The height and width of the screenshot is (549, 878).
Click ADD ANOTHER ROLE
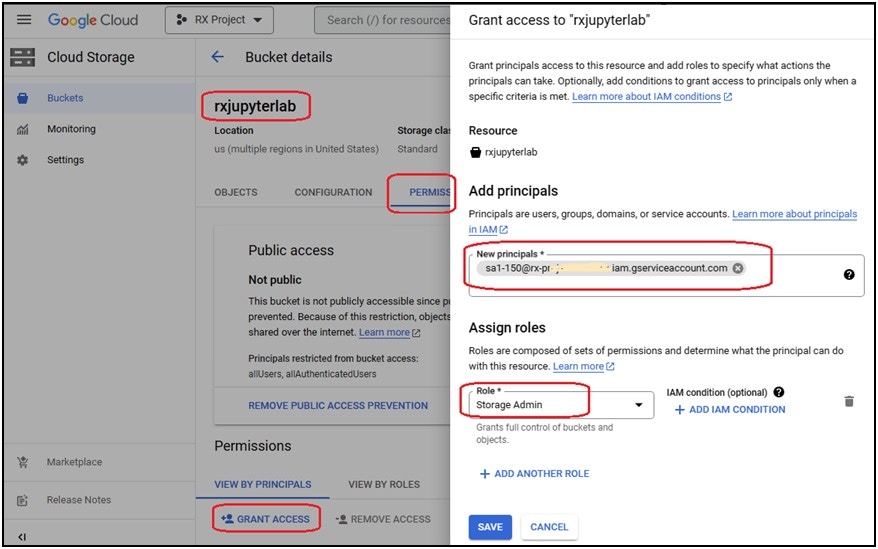[534, 474]
